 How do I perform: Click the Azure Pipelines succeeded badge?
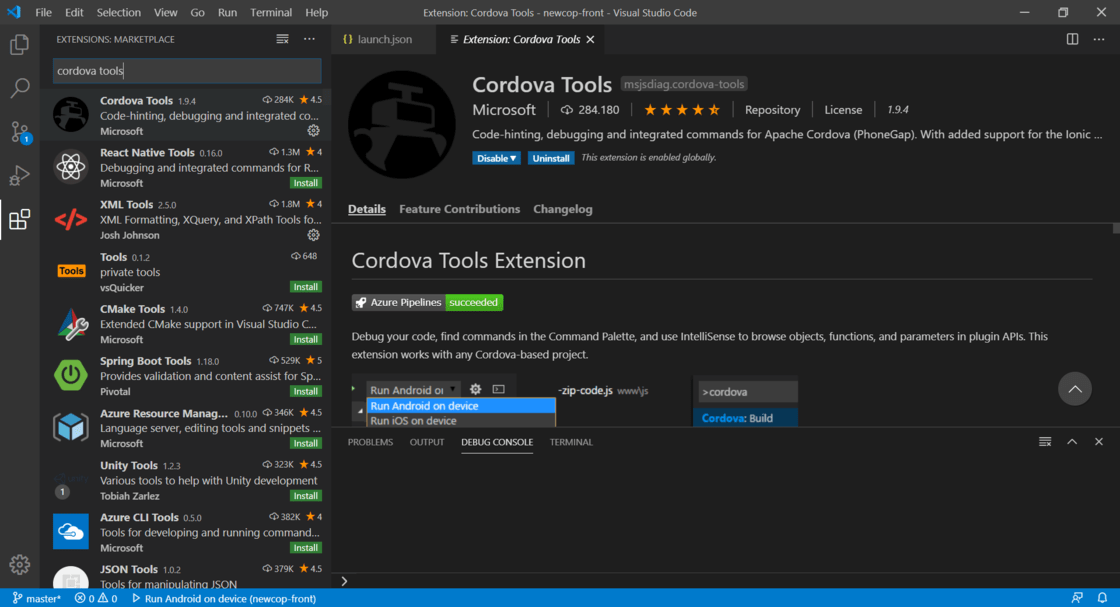427,303
